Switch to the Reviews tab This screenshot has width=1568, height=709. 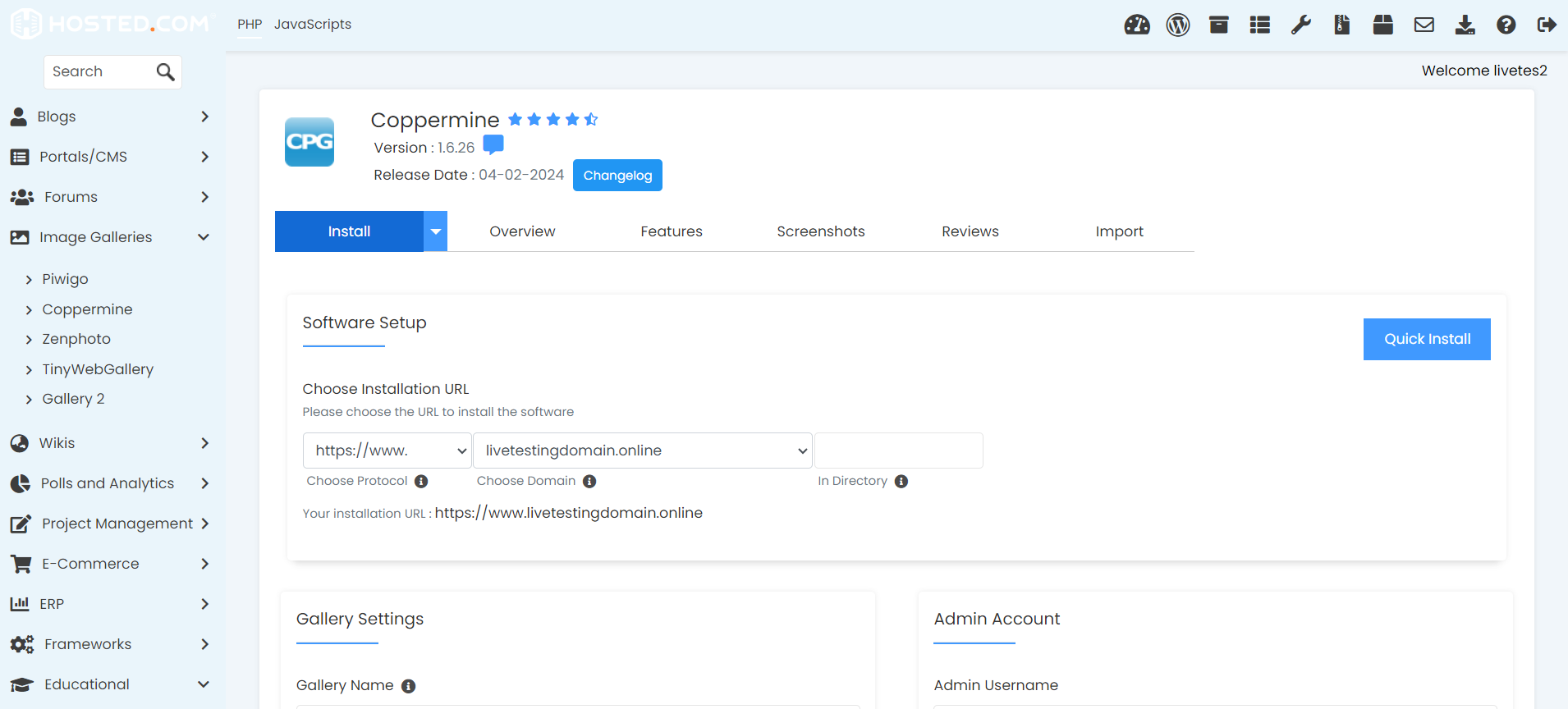[x=970, y=231]
